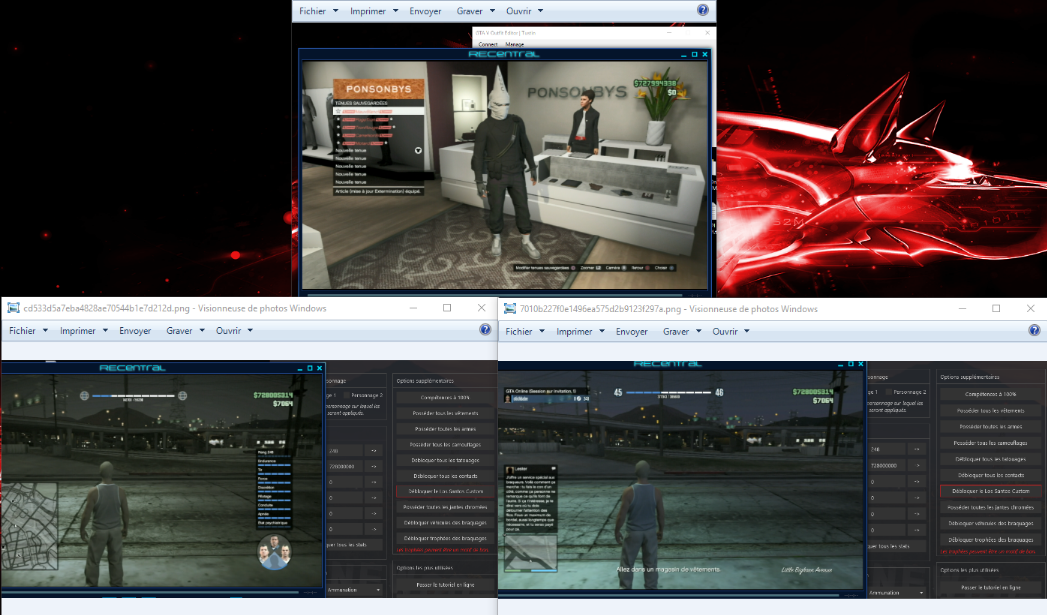Click Posséder tous les camouflages in 7010b227 photo
The height and width of the screenshot is (615, 1047).
[x=990, y=442]
